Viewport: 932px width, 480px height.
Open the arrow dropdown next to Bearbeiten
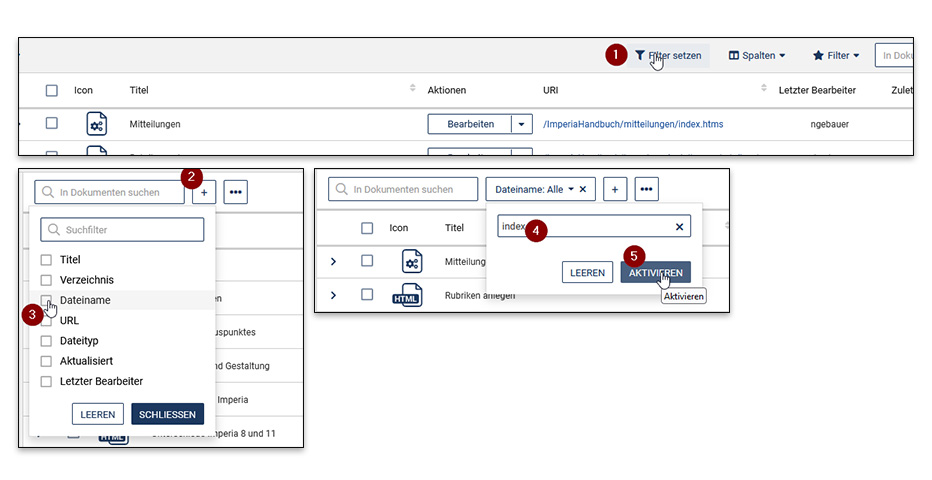tap(522, 124)
